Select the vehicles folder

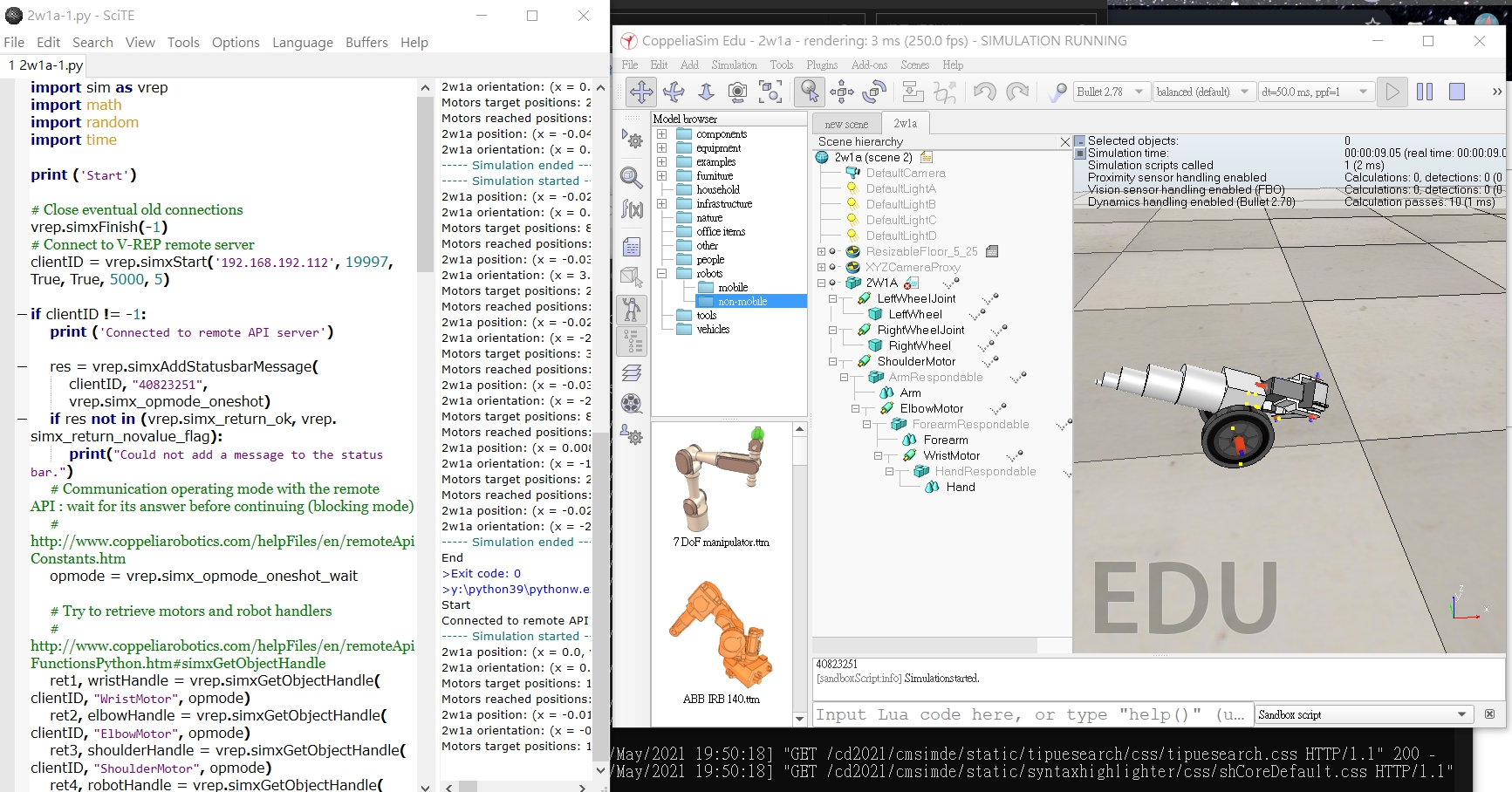pyautogui.click(x=713, y=330)
